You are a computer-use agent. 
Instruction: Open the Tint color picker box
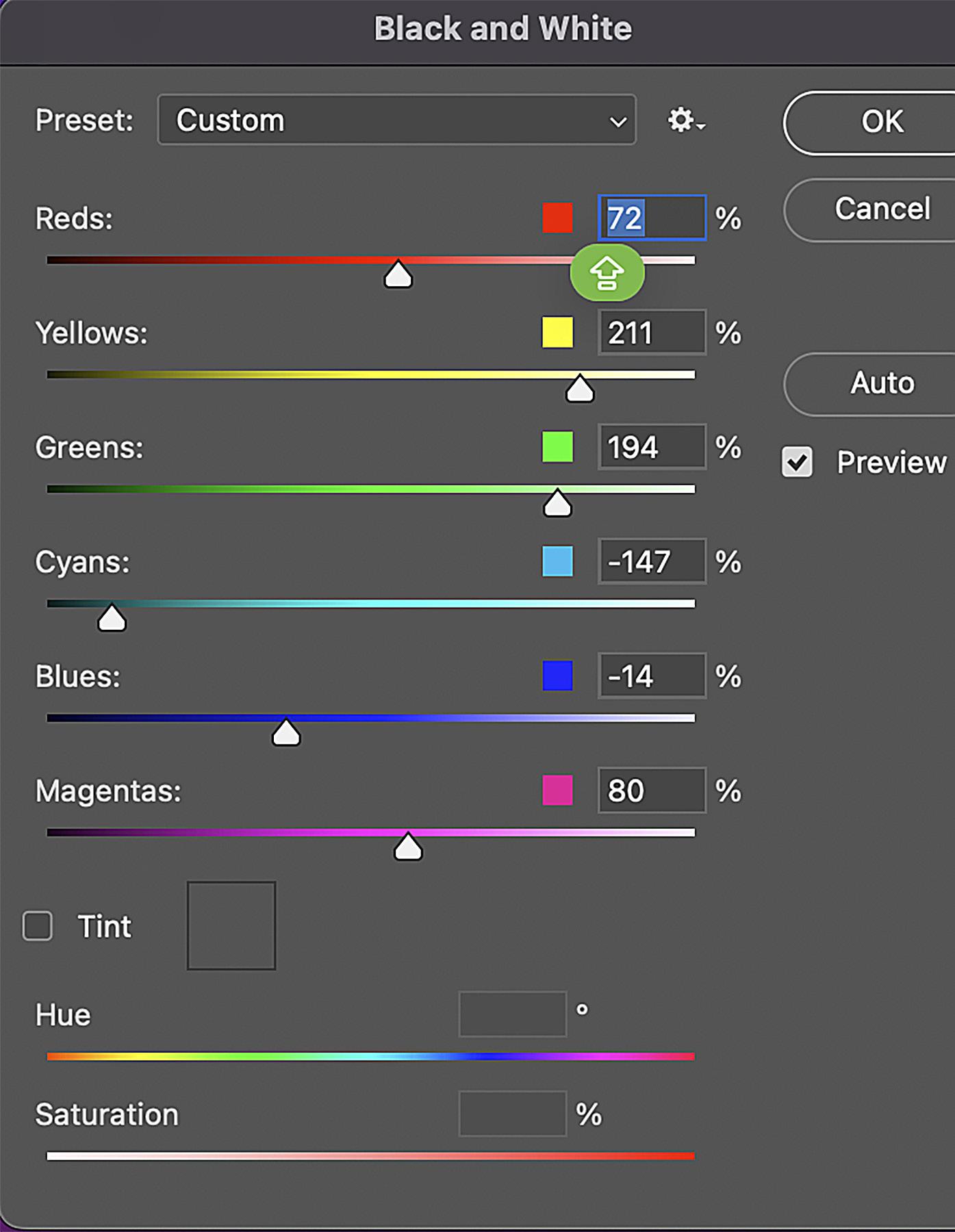[231, 925]
